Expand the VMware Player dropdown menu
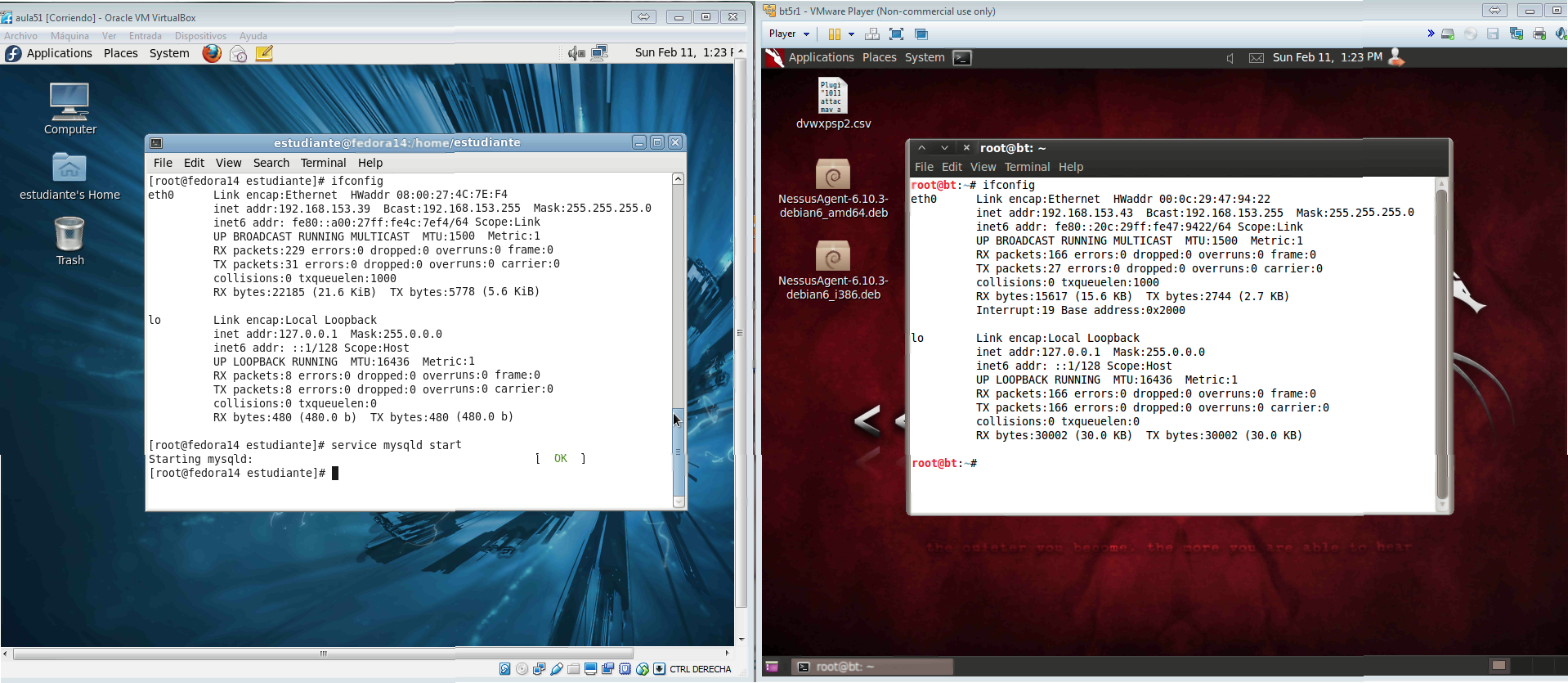The width and height of the screenshot is (1568, 683). click(789, 34)
